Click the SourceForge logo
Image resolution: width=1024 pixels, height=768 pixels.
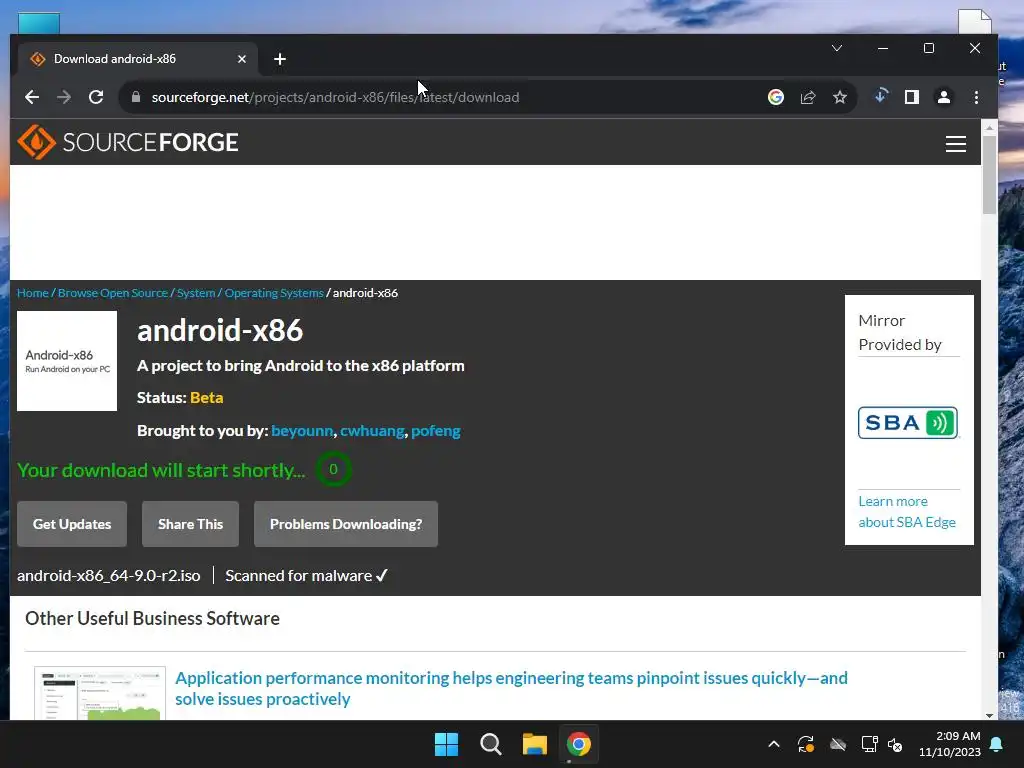click(128, 142)
